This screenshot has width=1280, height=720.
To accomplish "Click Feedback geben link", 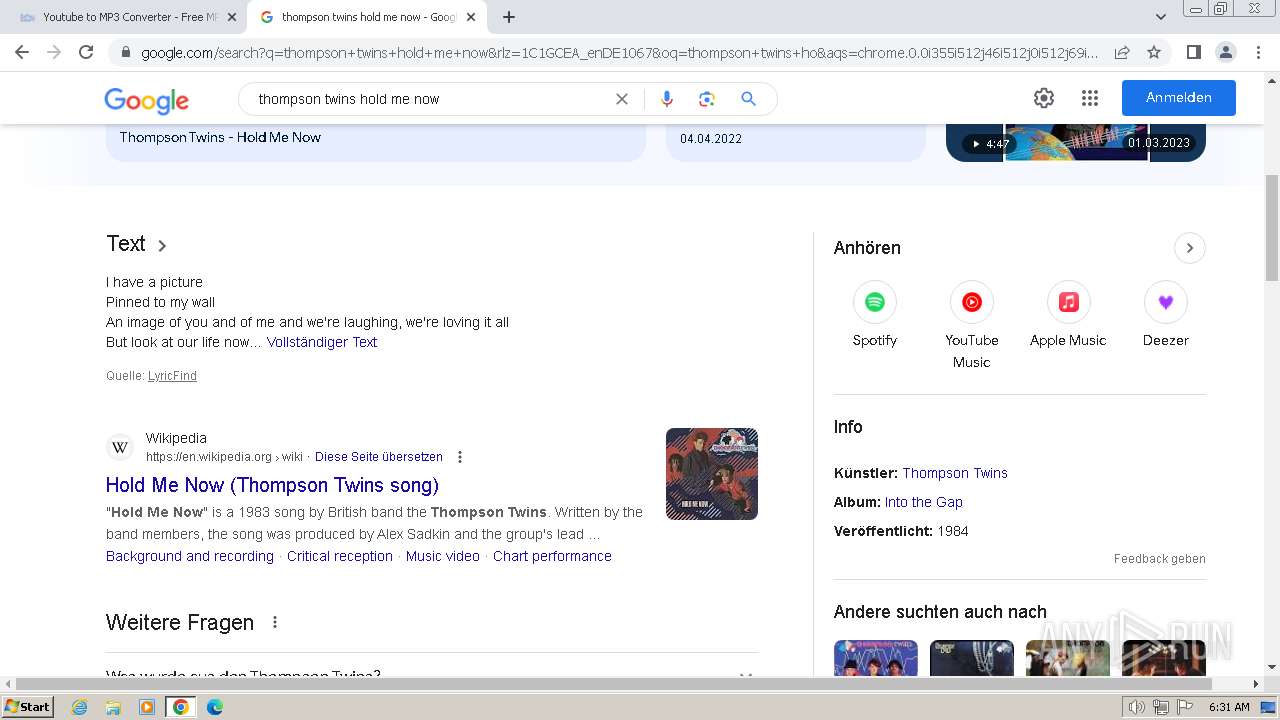I will 1160,559.
